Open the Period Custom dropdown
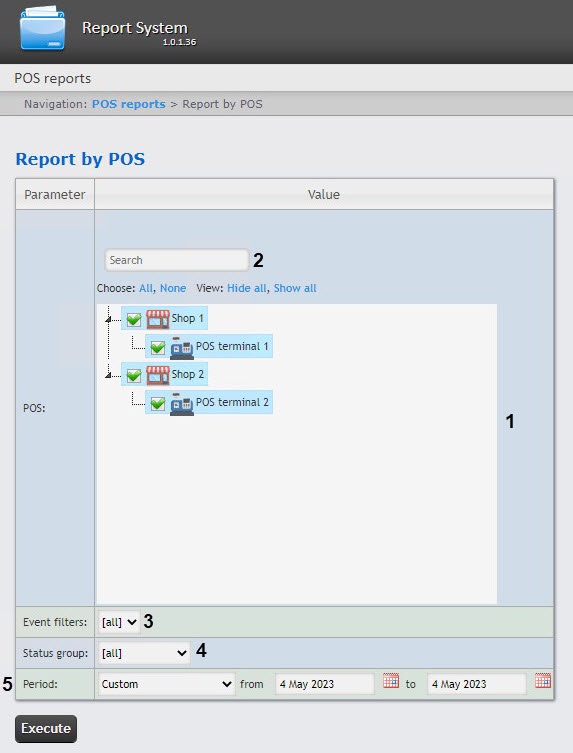573x753 pixels. pyautogui.click(x=167, y=684)
